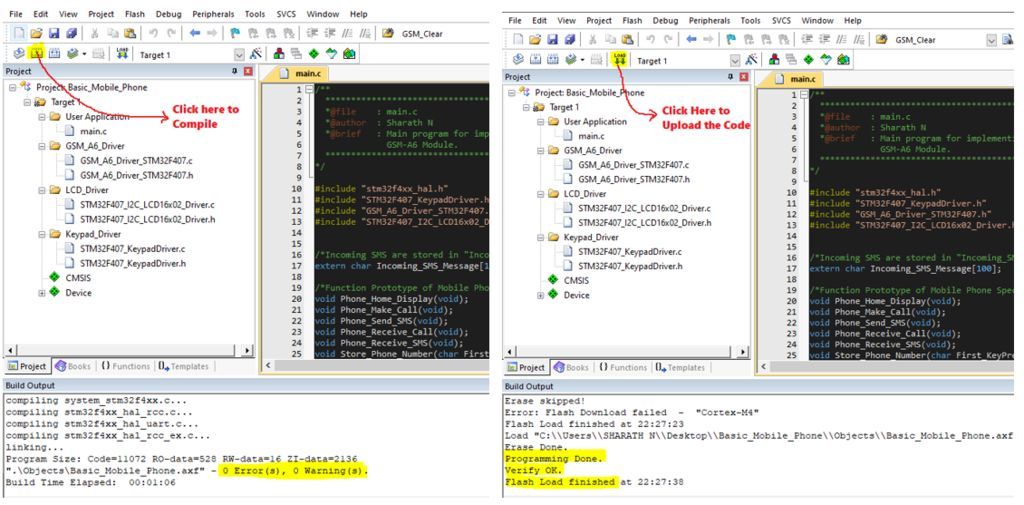This screenshot has width=1024, height=505.
Task: Toggle code fold at line 1, right editor
Action: click(805, 95)
